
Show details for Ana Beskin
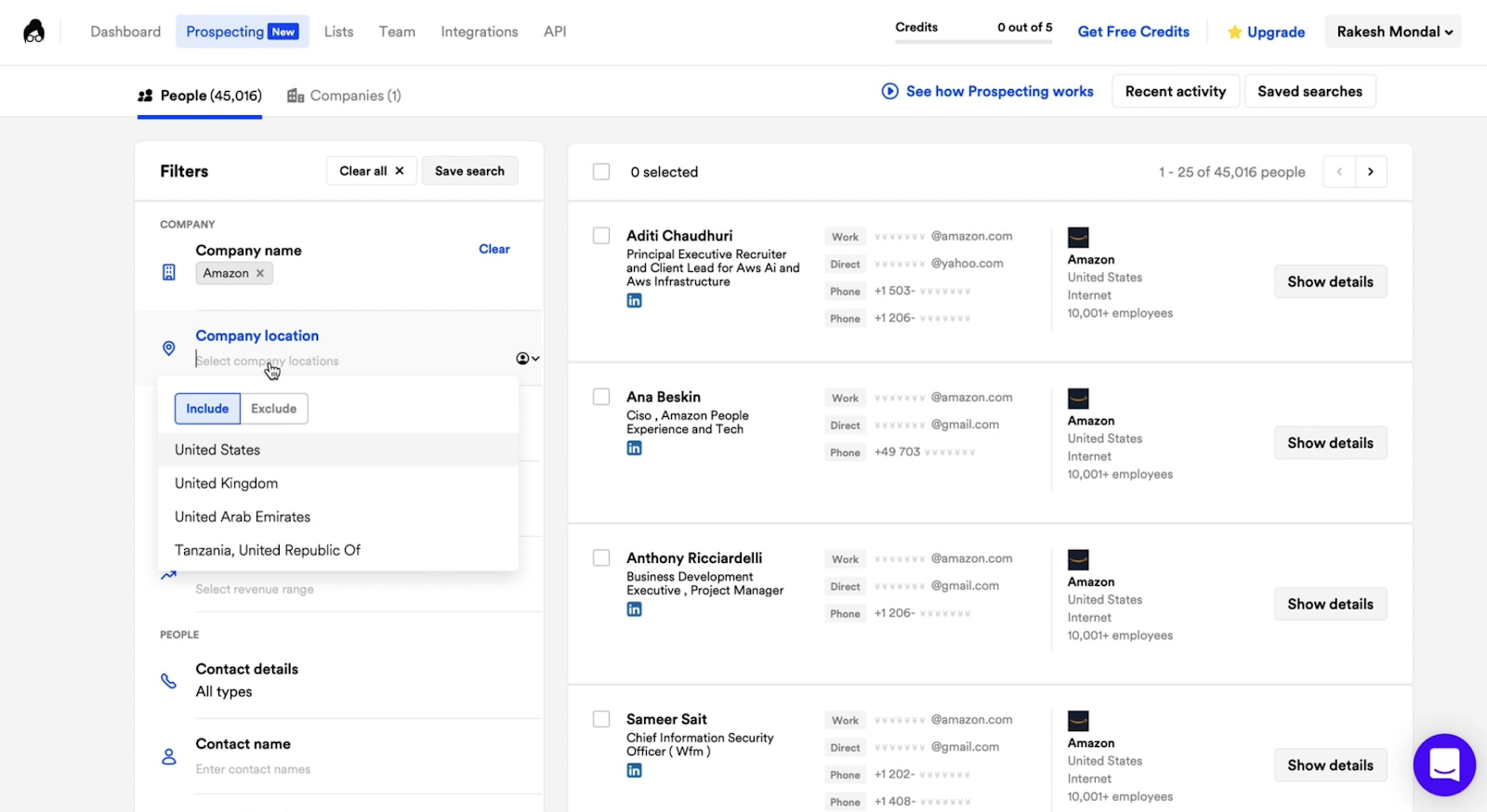tap(1330, 443)
